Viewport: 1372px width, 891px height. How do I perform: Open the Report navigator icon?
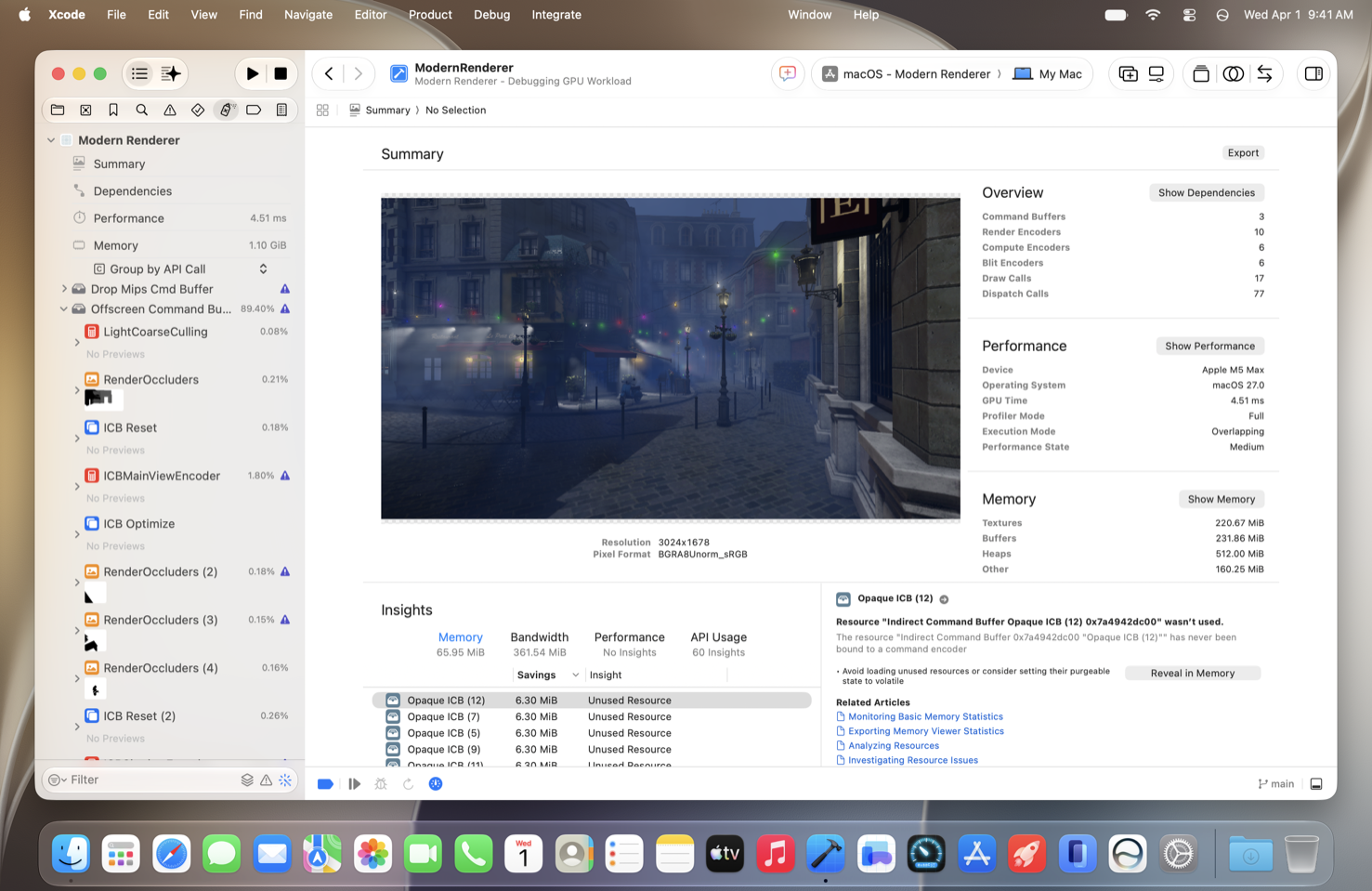281,110
